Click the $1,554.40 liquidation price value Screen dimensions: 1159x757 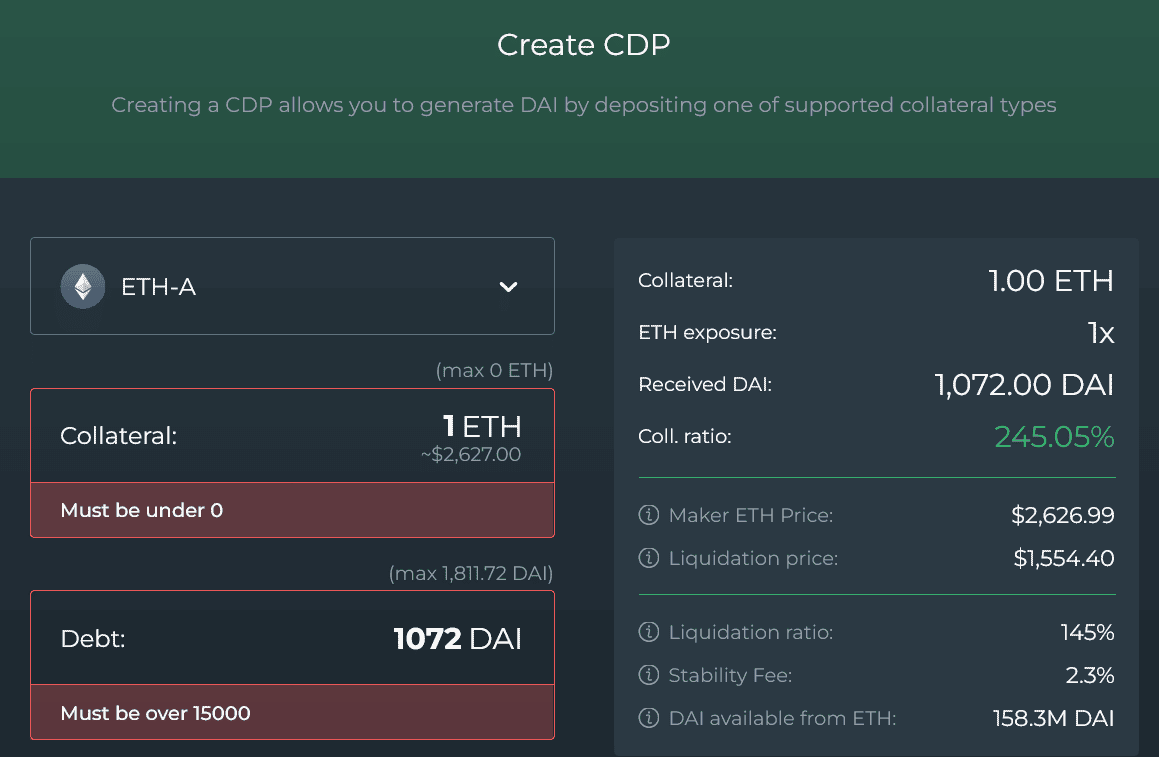[x=1064, y=558]
